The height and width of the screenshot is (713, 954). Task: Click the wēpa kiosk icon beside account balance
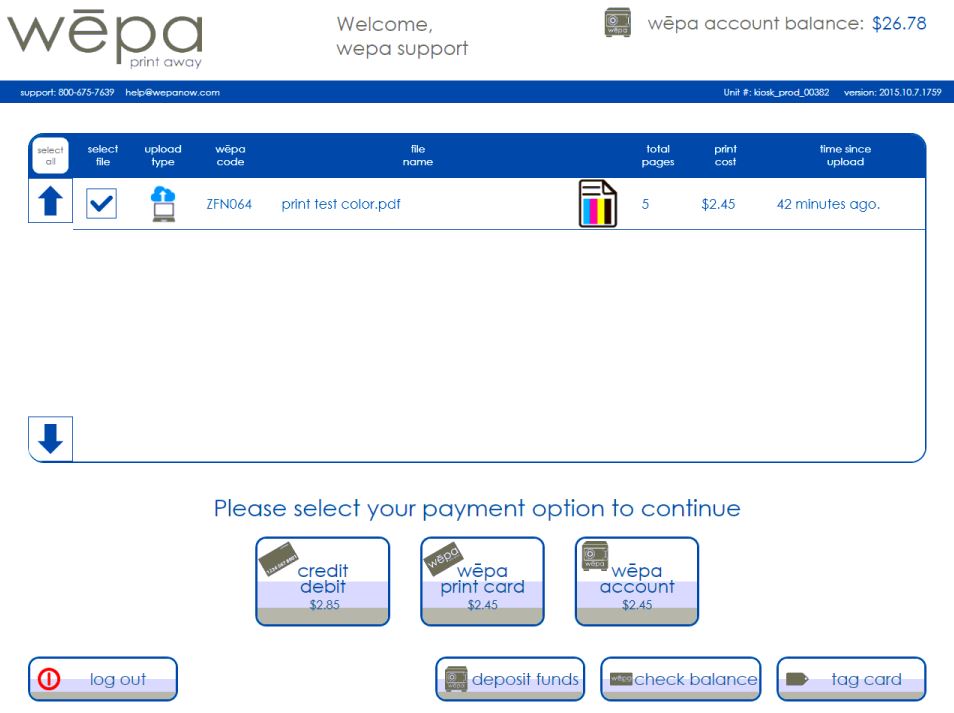617,22
